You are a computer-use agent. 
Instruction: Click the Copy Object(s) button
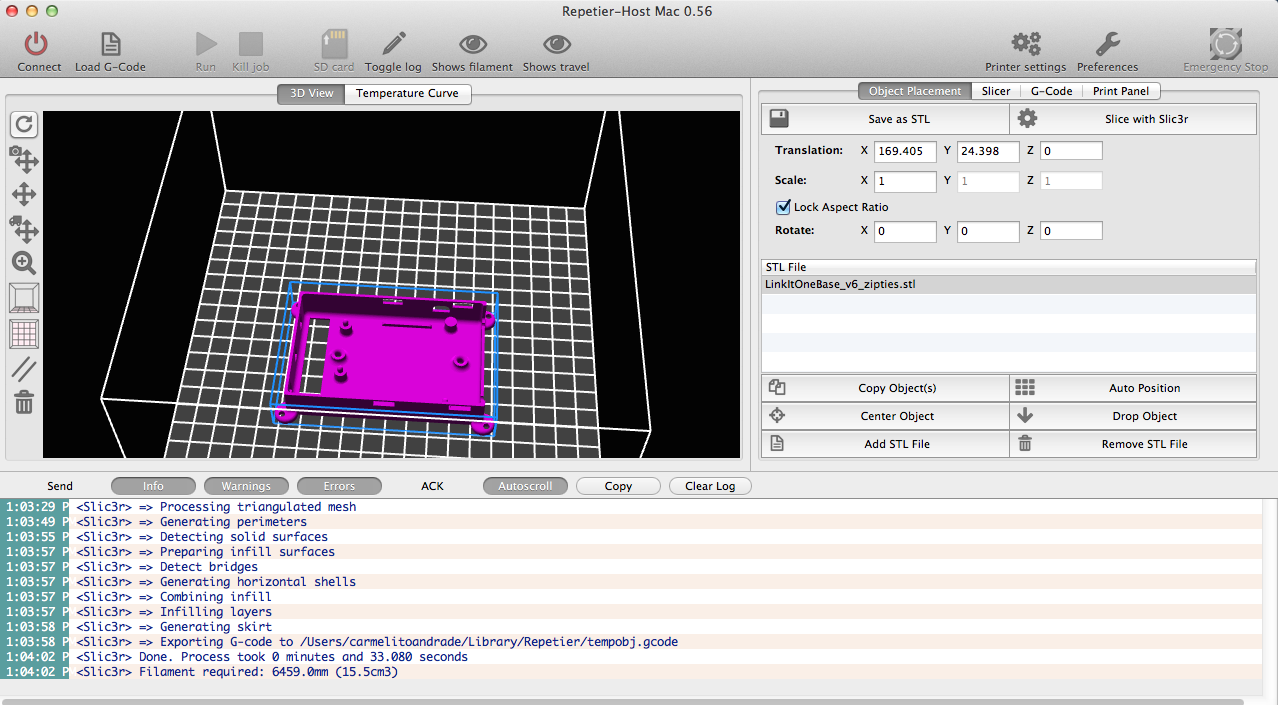pyautogui.click(x=885, y=388)
